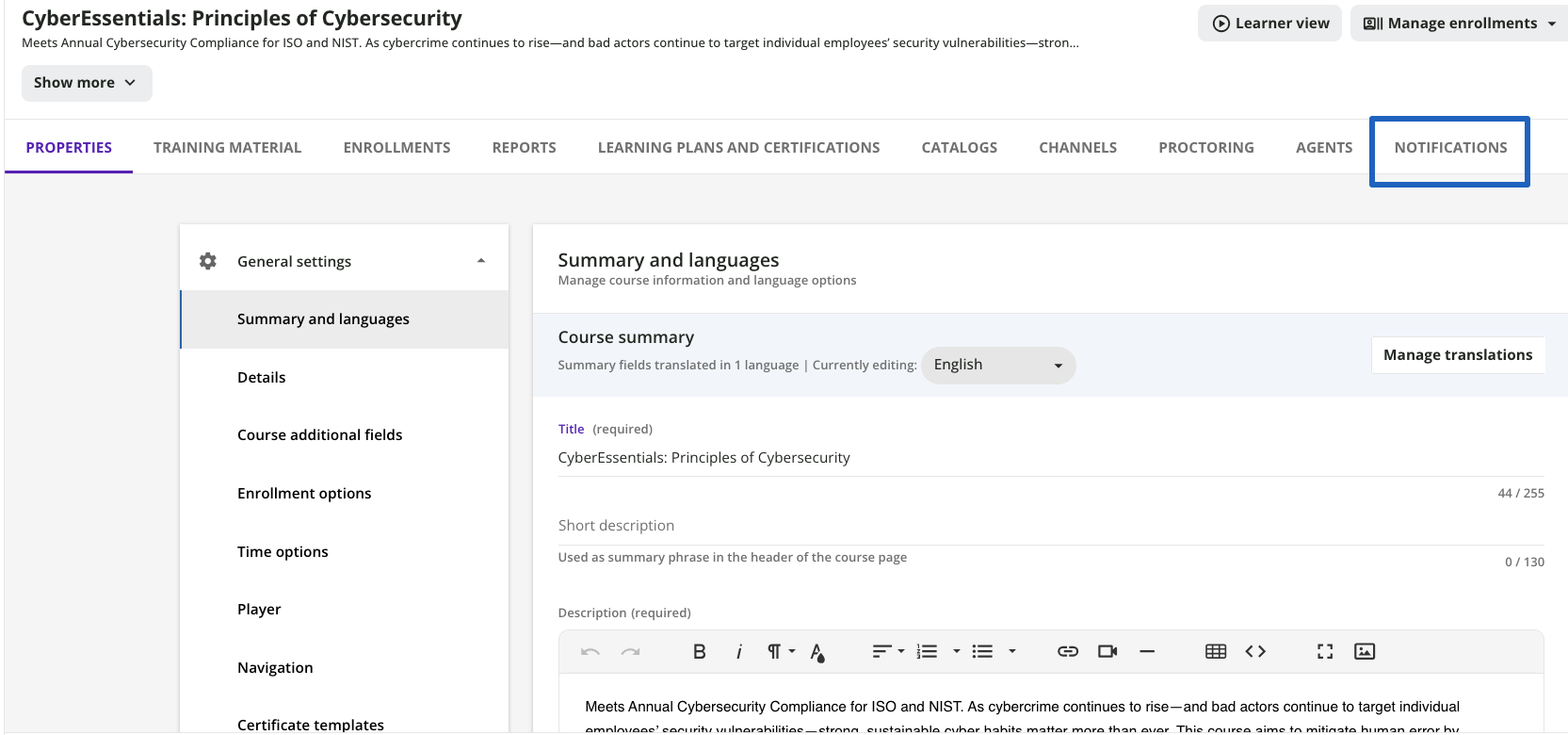Insert an image into the description
This screenshot has width=1568, height=735.
1365,651
